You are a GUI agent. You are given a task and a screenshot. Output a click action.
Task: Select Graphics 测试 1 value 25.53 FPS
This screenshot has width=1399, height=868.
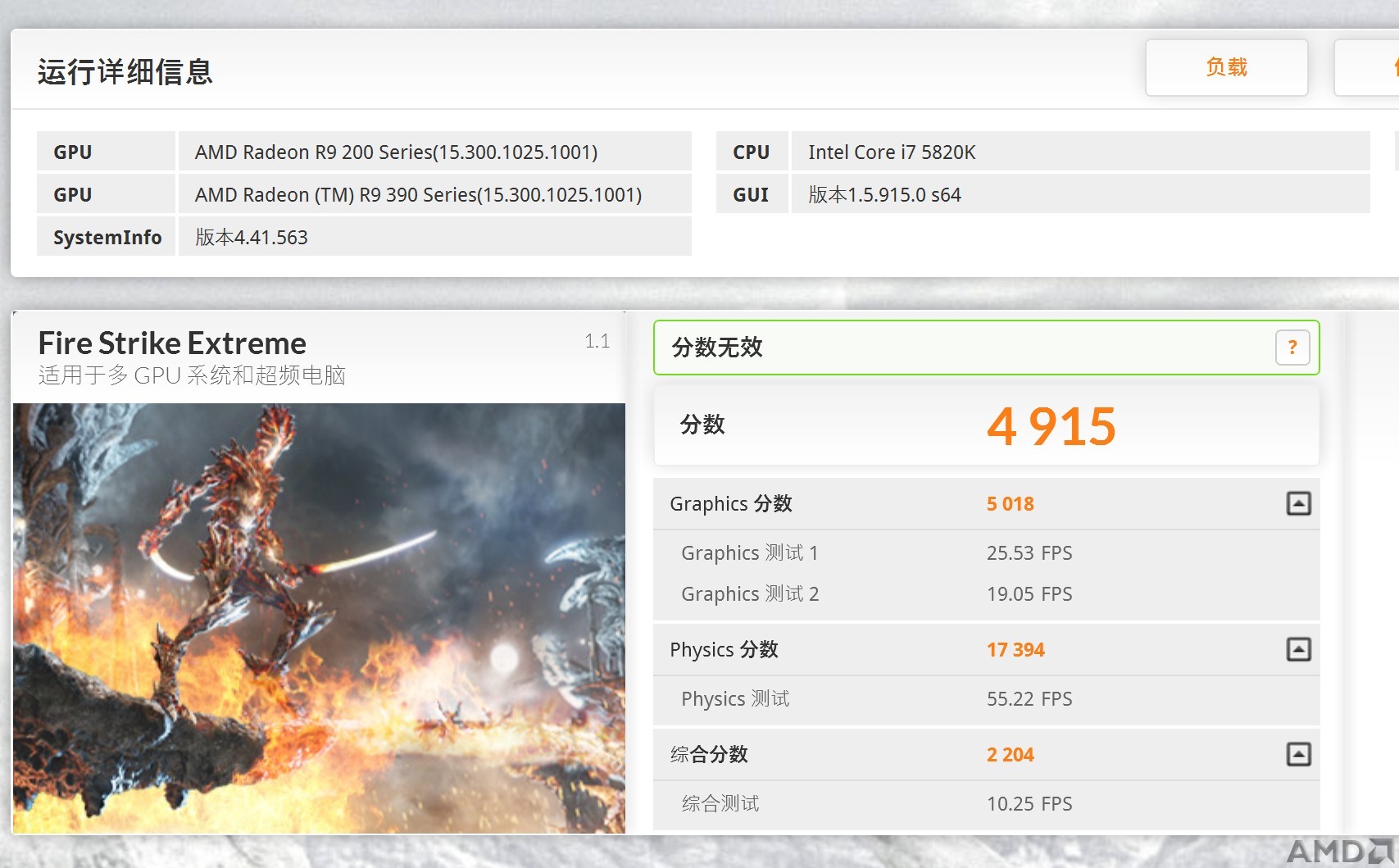(1029, 553)
